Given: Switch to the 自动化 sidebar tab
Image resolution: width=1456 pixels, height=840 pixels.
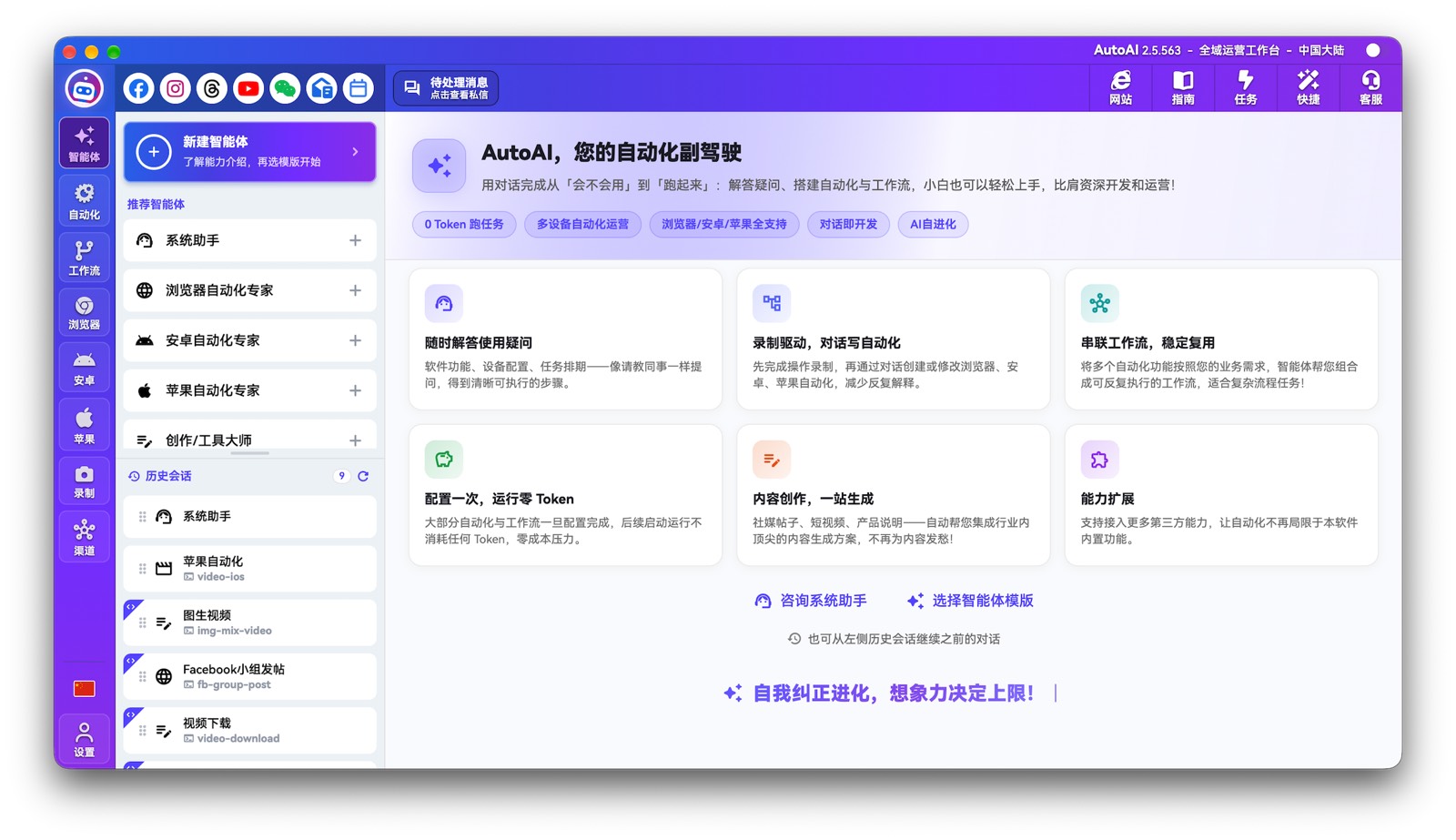Looking at the screenshot, I should [x=85, y=201].
